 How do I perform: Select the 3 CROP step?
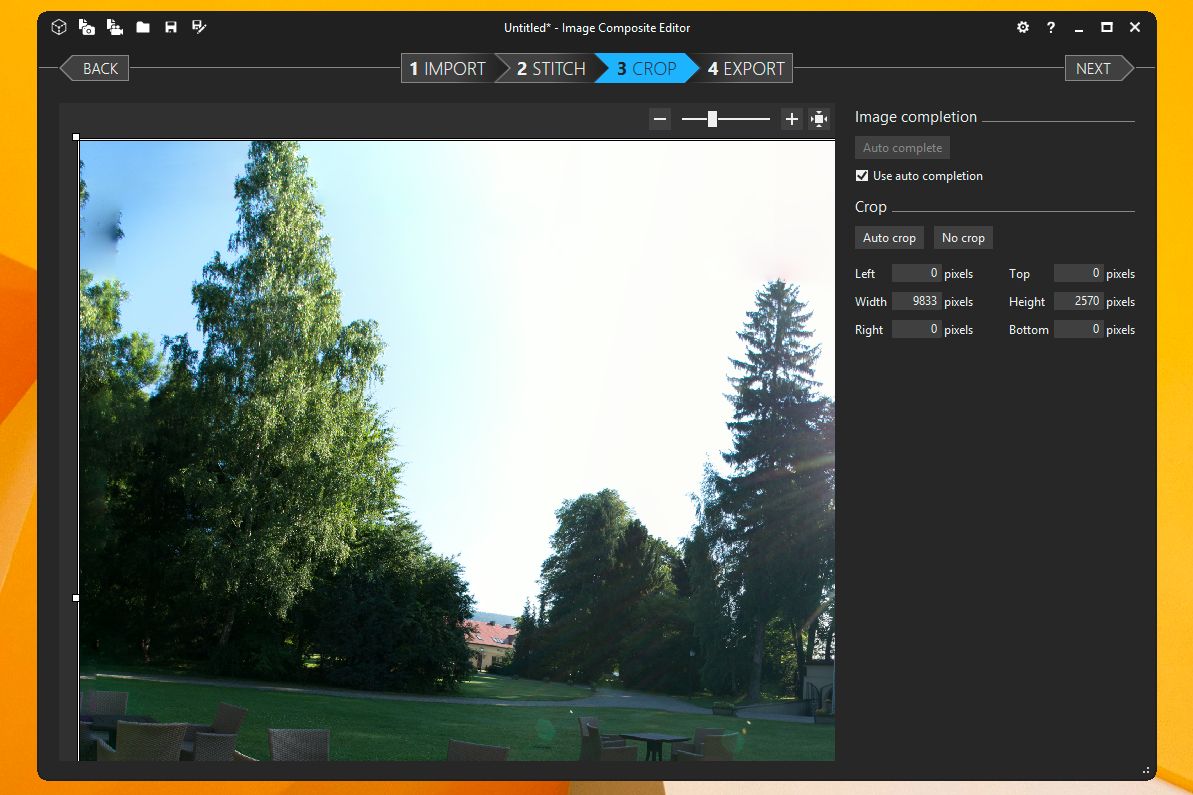tap(646, 68)
